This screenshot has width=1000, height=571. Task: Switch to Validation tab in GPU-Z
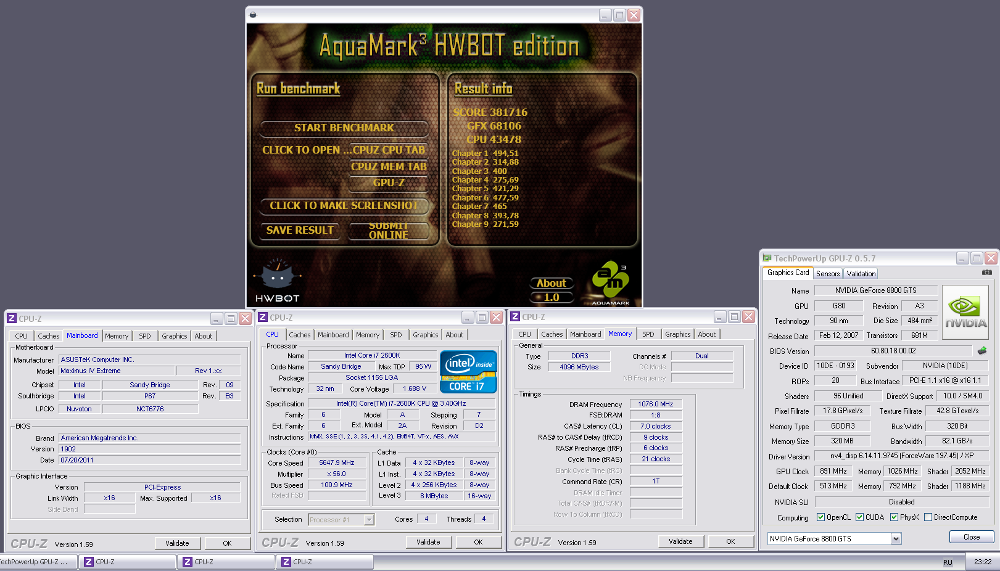click(x=860, y=274)
